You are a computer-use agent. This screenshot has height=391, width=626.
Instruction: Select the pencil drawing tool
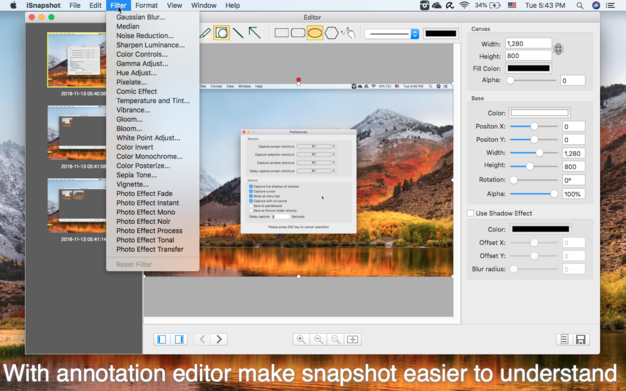[206, 33]
